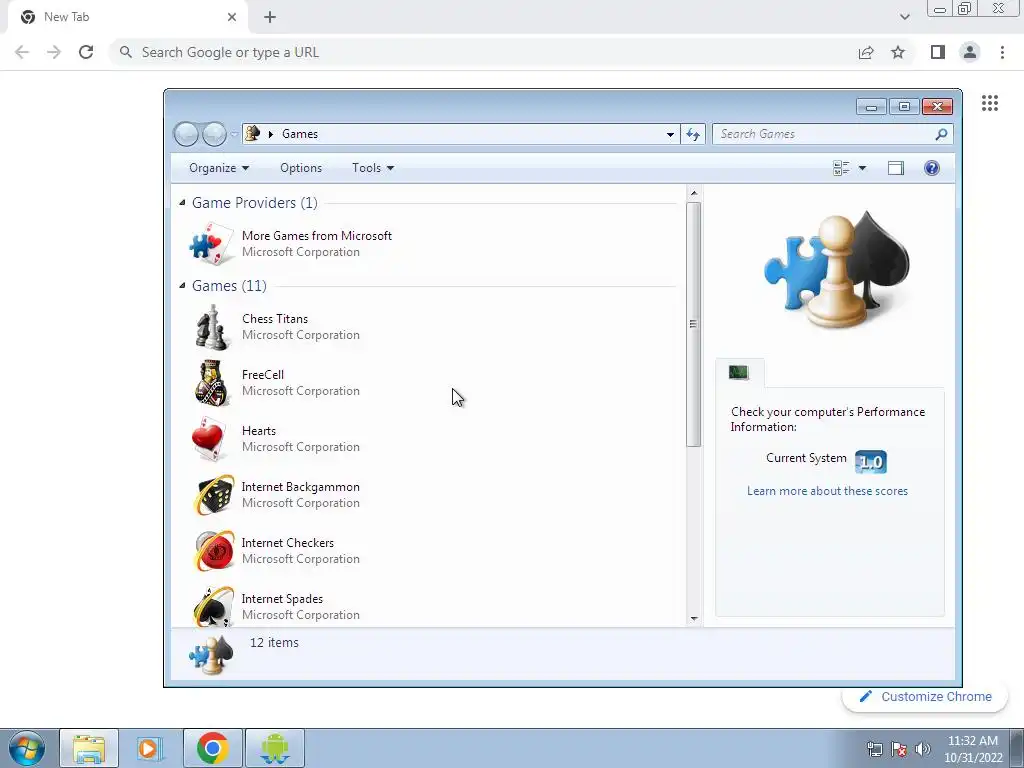Click the Current System 1.0 score badge
The width and height of the screenshot is (1024, 768).
tap(871, 462)
